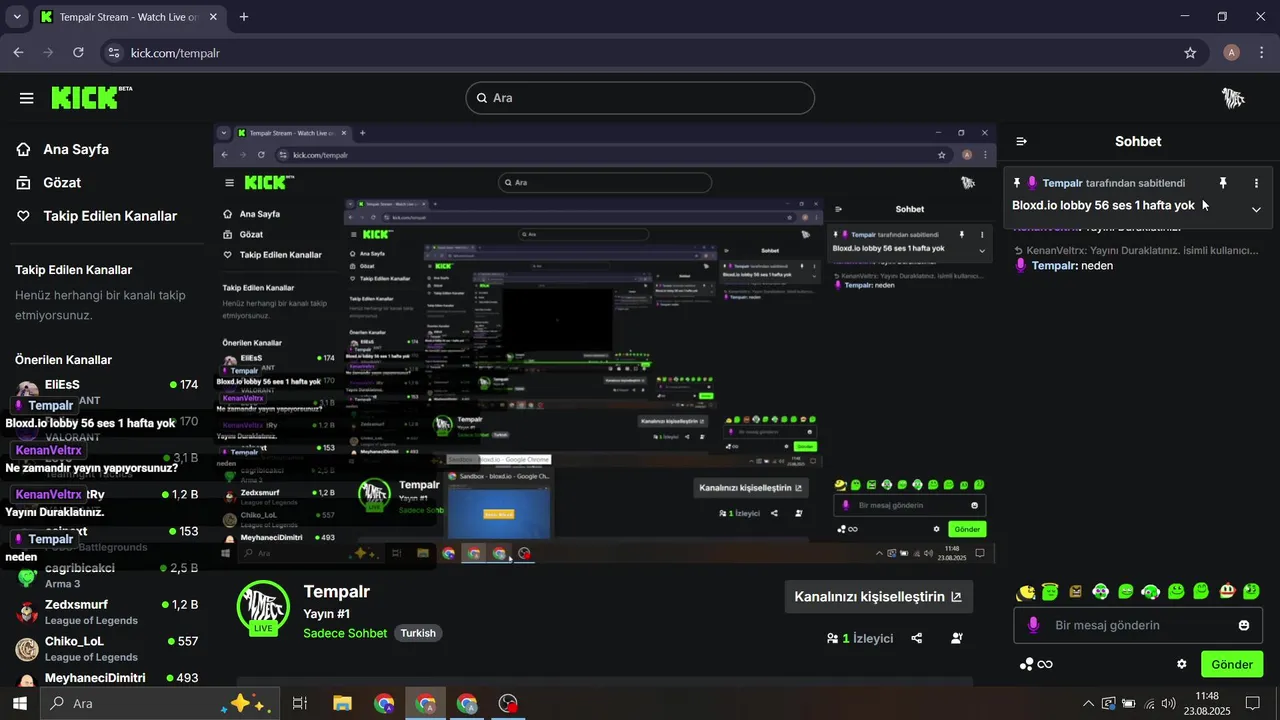Open the site info icon in address bar
1280x720 pixels.
coord(113,53)
